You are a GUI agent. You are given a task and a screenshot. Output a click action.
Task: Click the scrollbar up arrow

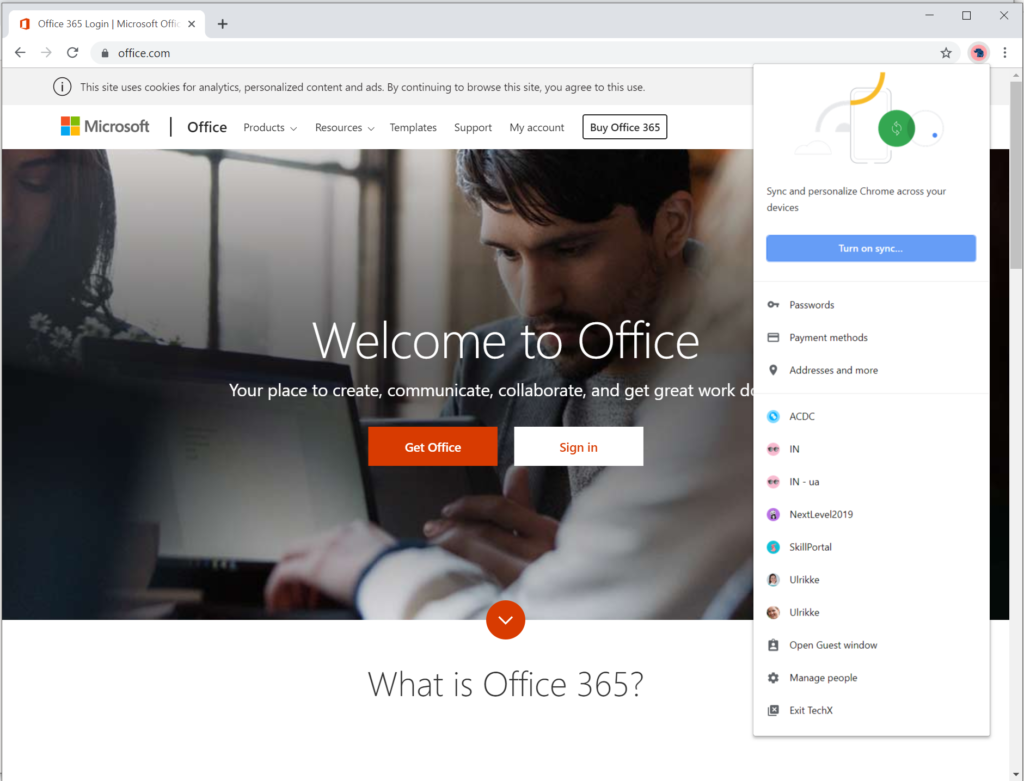(1016, 75)
